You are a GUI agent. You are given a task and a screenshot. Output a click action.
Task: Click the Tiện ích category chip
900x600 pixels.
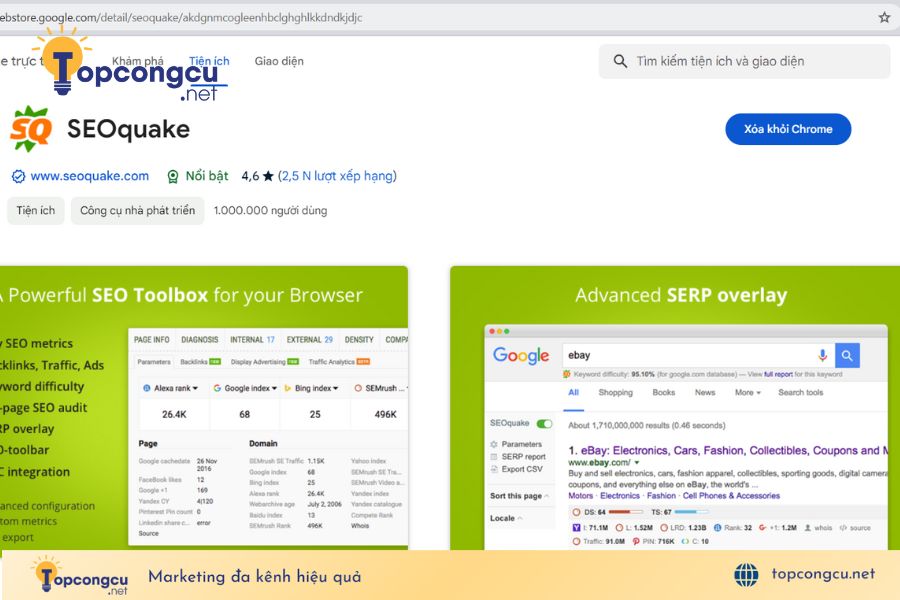tap(36, 211)
